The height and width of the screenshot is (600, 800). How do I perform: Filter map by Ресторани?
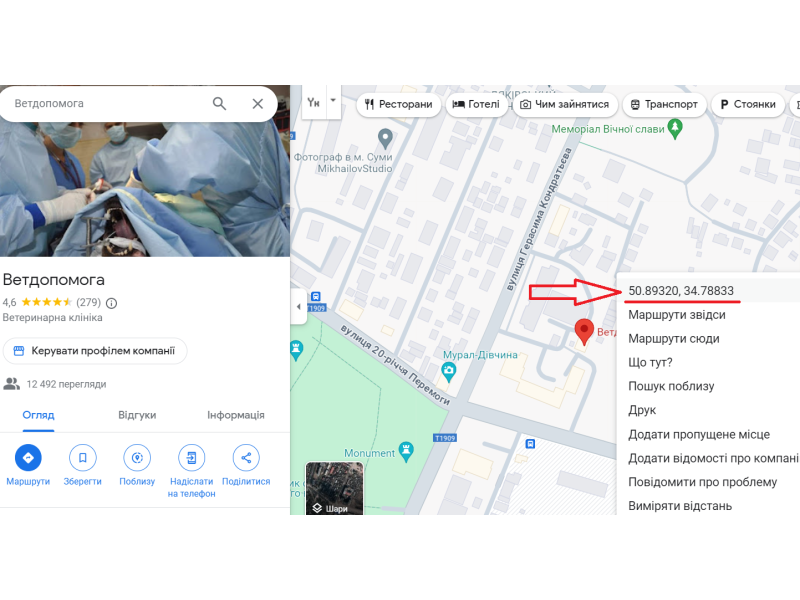tap(398, 105)
